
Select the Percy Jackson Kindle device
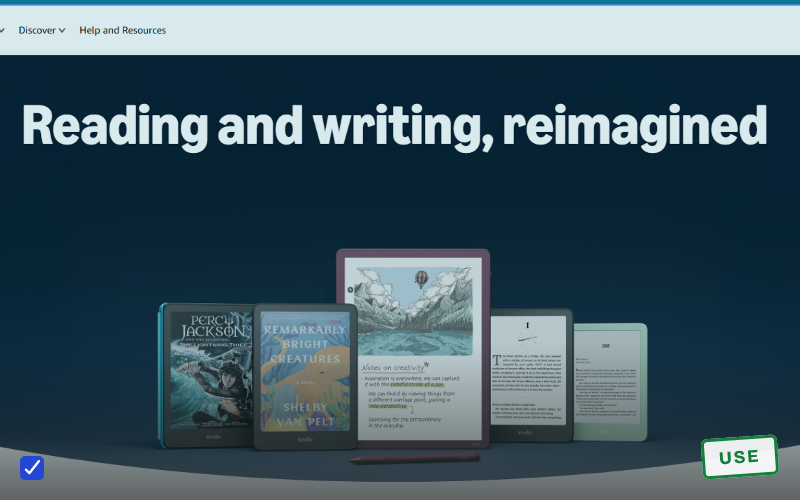[207, 375]
